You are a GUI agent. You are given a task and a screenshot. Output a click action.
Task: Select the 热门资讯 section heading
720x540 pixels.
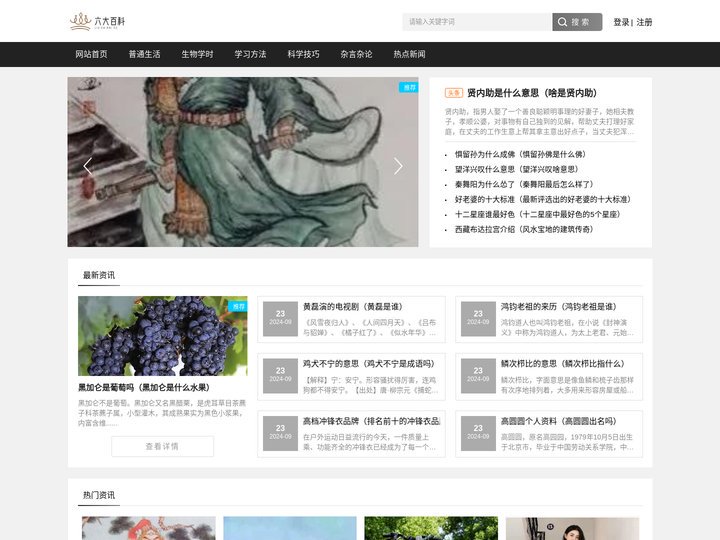pyautogui.click(x=99, y=495)
